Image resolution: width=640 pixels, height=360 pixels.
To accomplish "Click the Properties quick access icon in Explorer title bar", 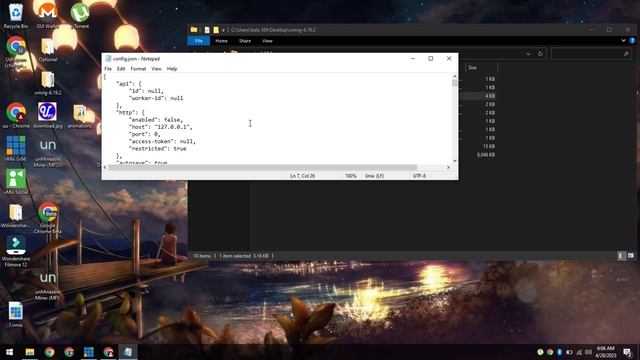I will (207, 30).
